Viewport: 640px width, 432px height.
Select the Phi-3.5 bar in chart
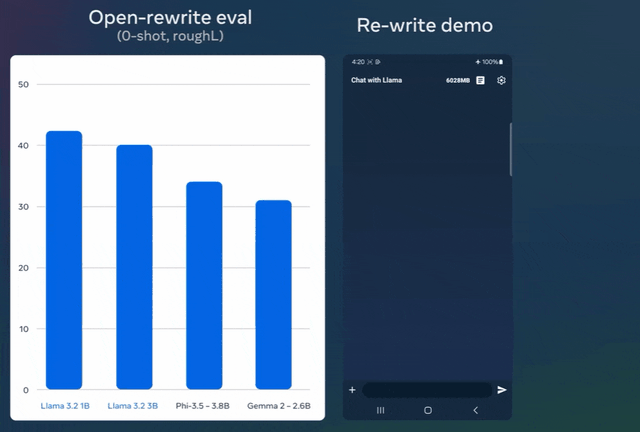coord(204,285)
